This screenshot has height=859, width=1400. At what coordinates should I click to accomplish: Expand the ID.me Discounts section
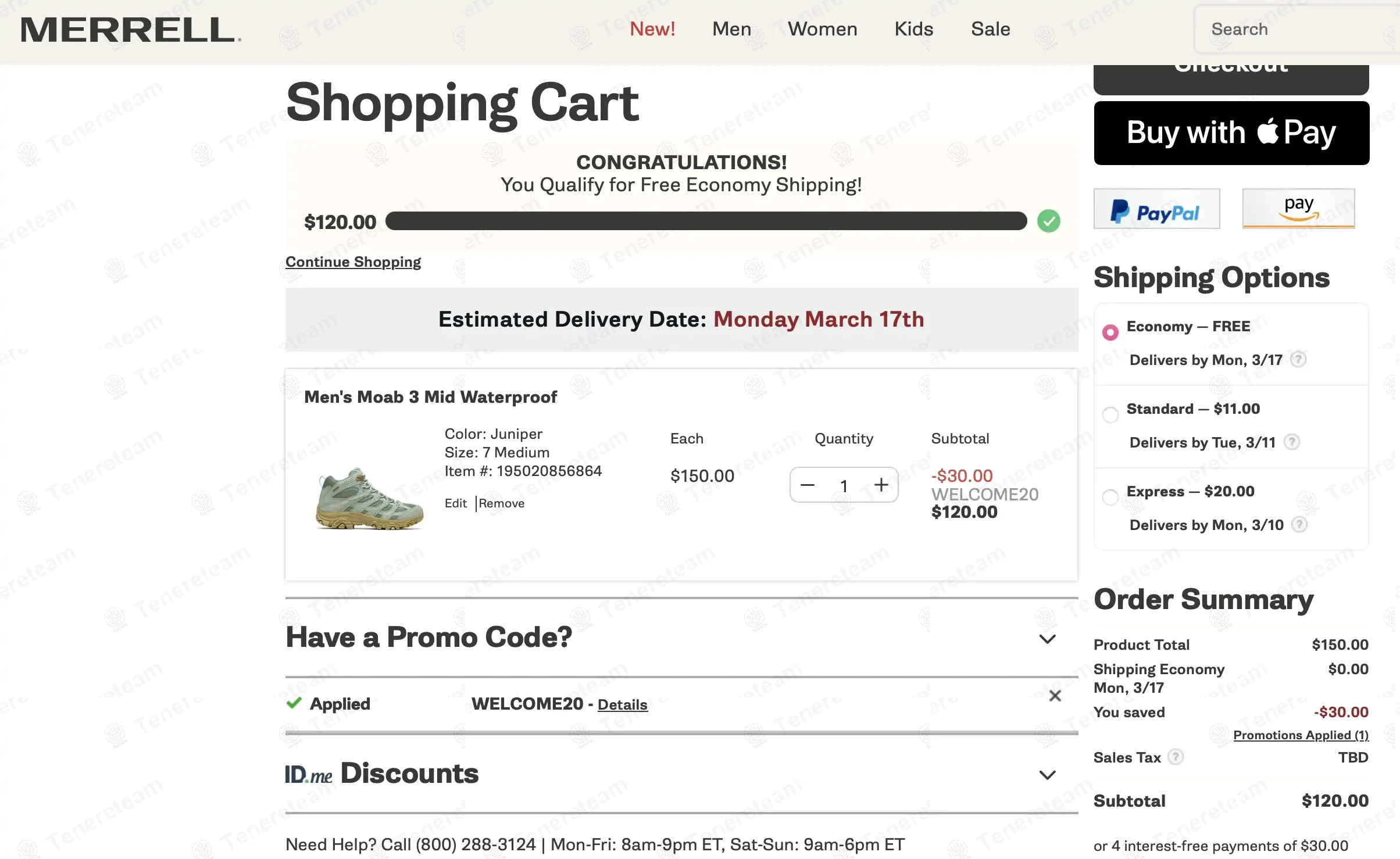click(x=1047, y=775)
